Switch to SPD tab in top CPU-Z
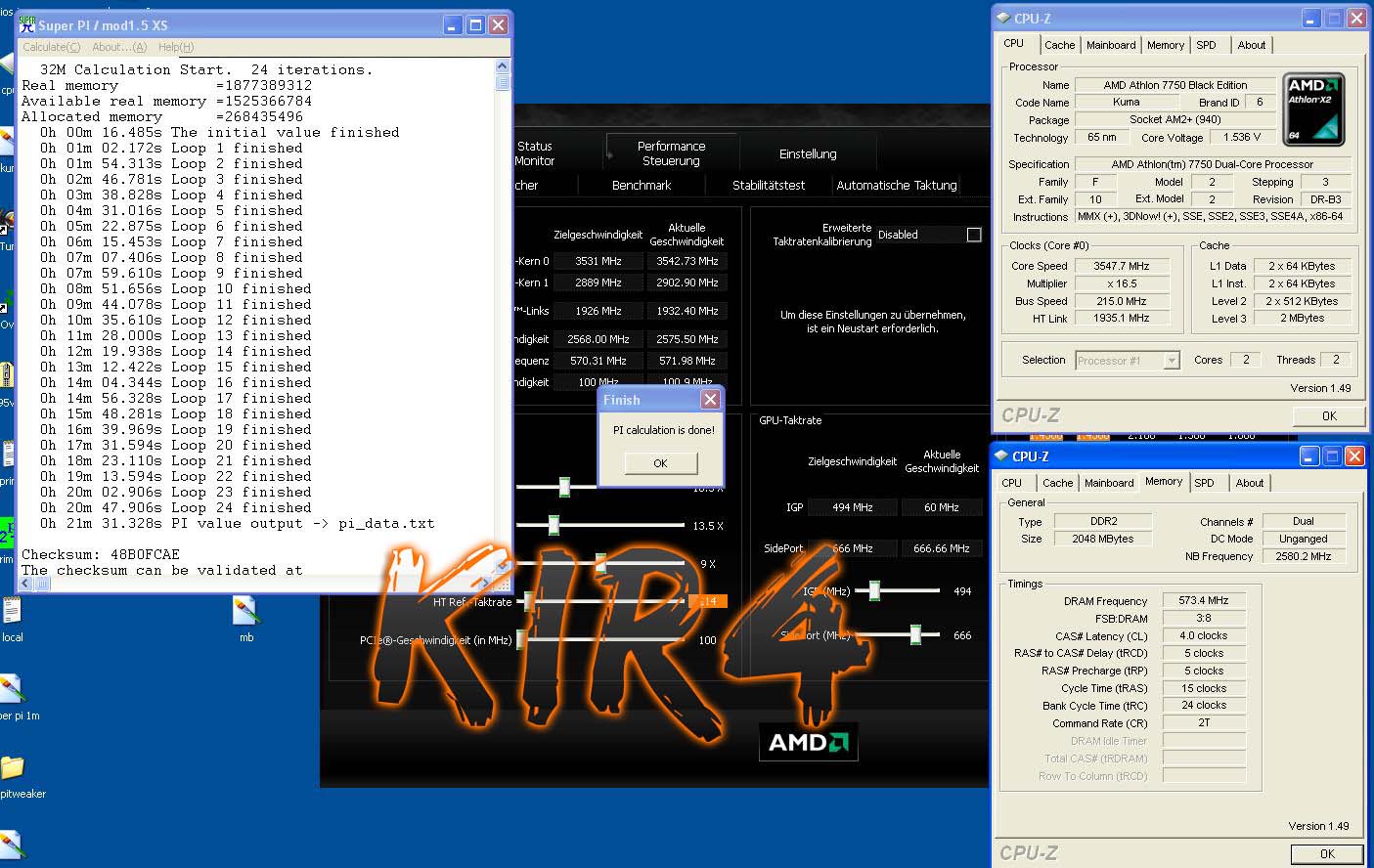Viewport: 1374px width, 868px height. (x=1207, y=45)
